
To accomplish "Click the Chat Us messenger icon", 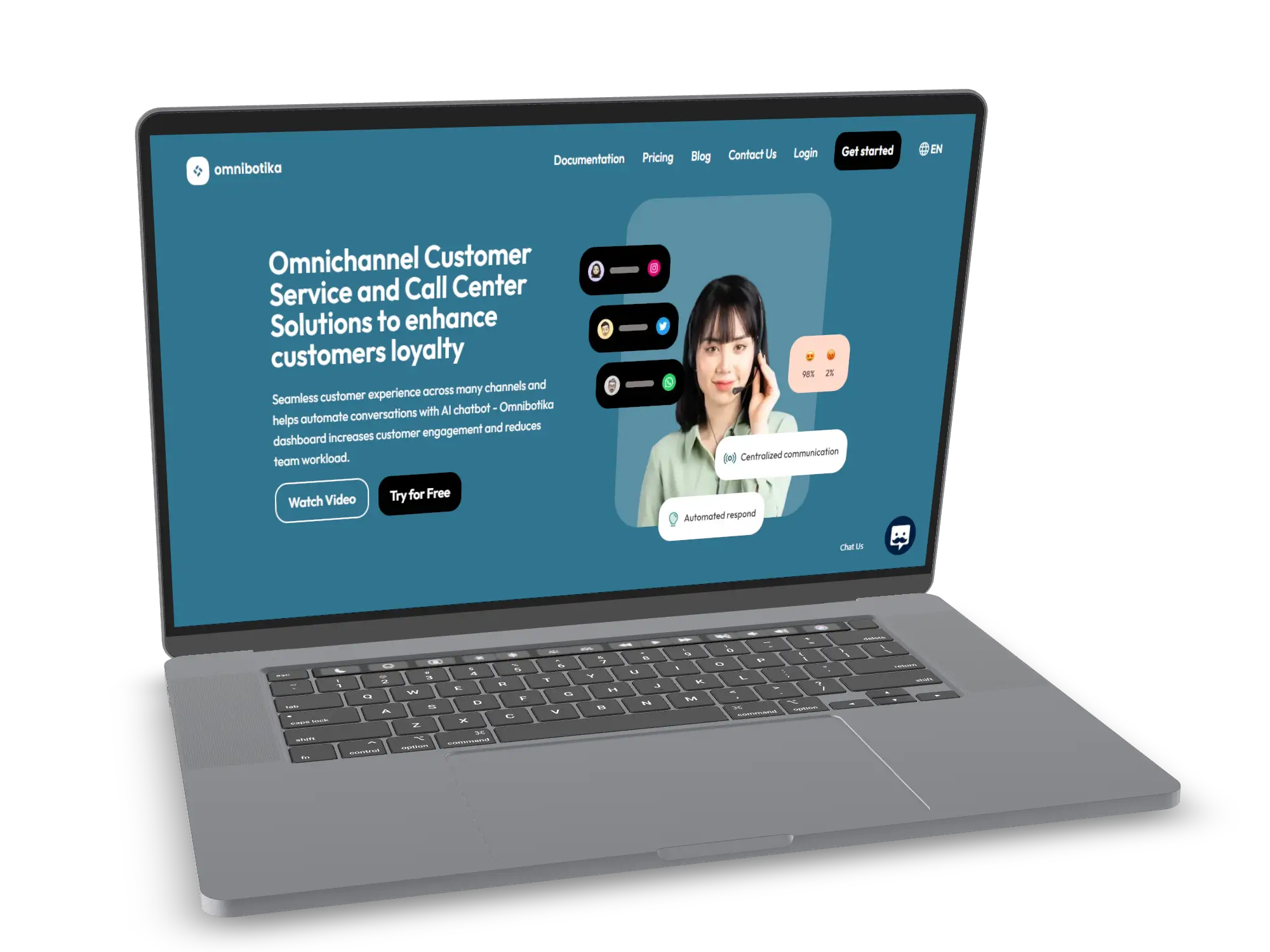I will click(x=901, y=536).
